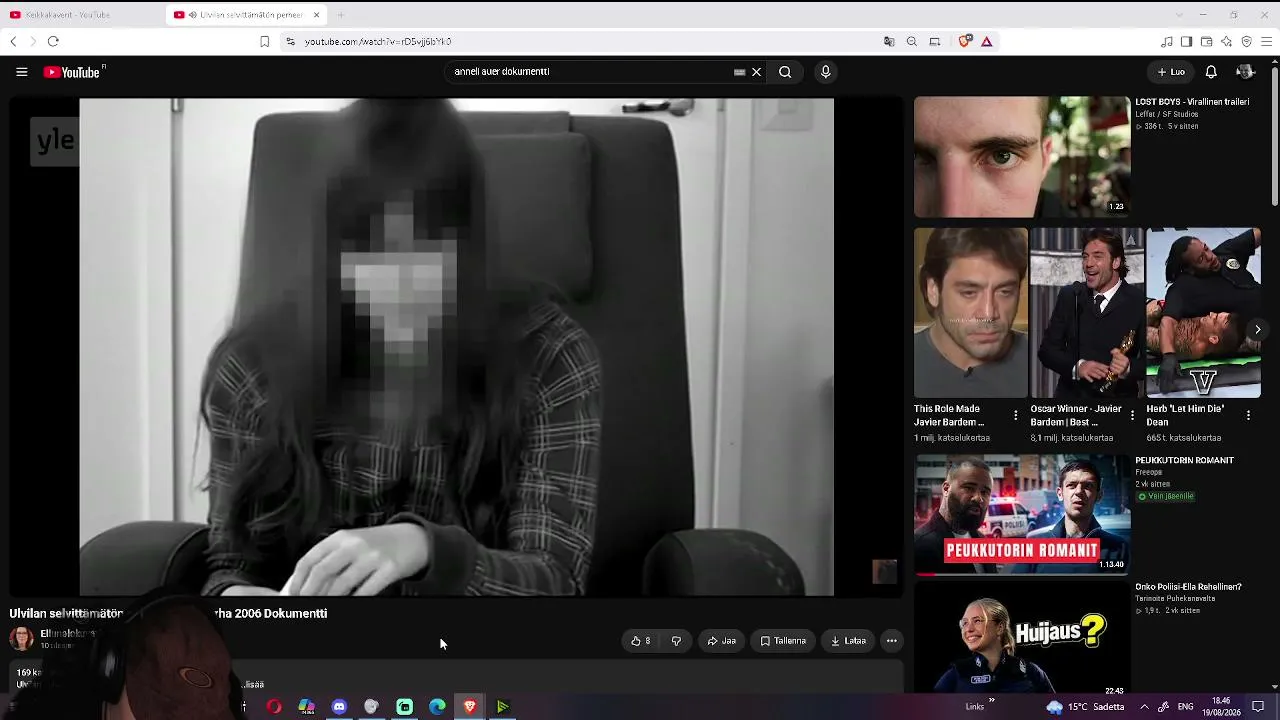This screenshot has height=720, width=1280.
Task: Show next shorts with right chevron
Action: (x=1257, y=330)
